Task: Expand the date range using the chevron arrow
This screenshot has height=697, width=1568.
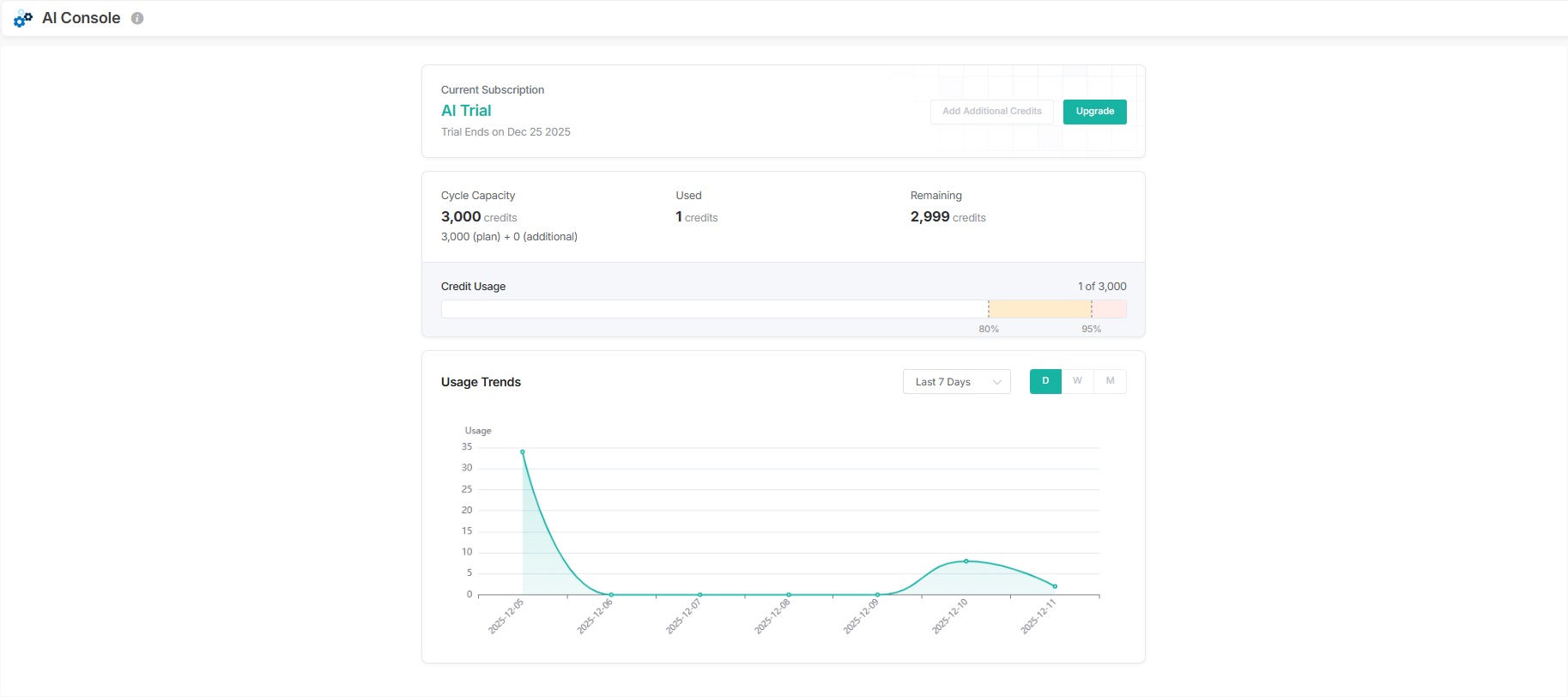Action: click(996, 382)
